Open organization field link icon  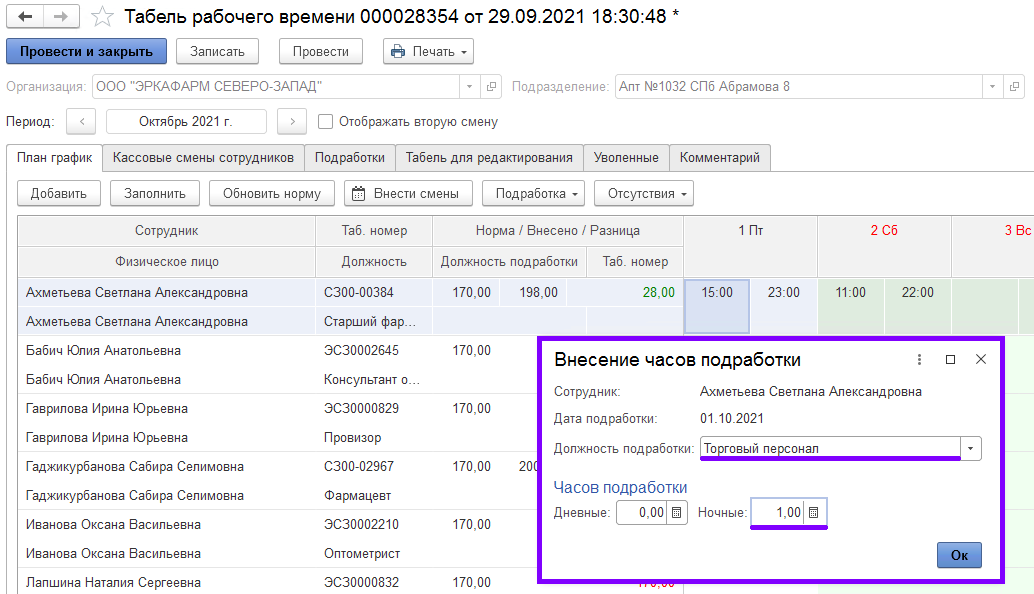pyautogui.click(x=491, y=87)
